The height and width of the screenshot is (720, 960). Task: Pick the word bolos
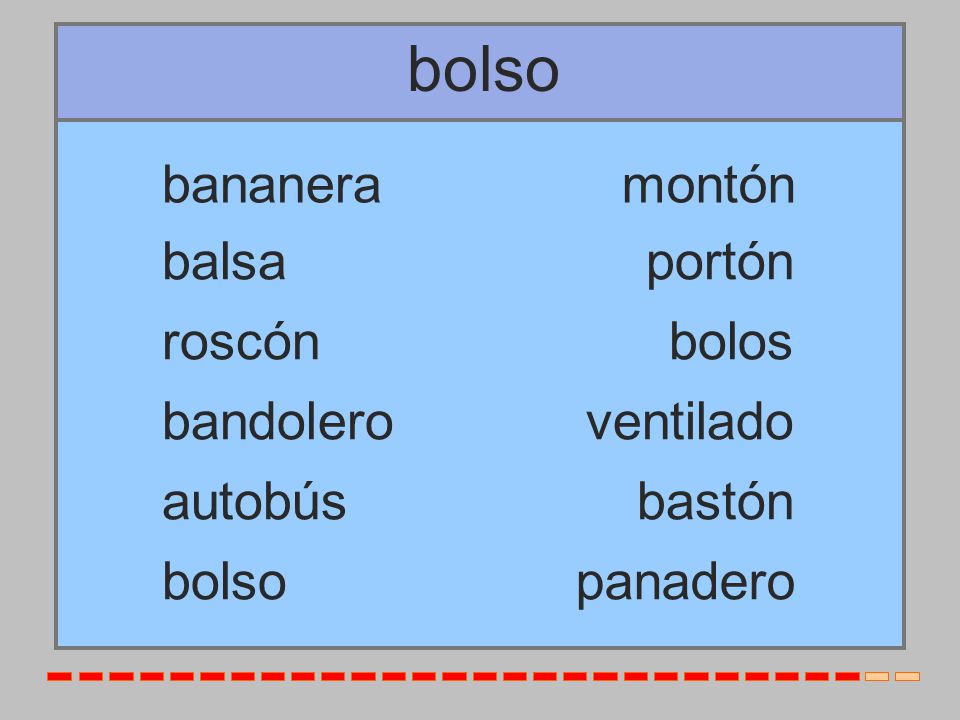[731, 341]
